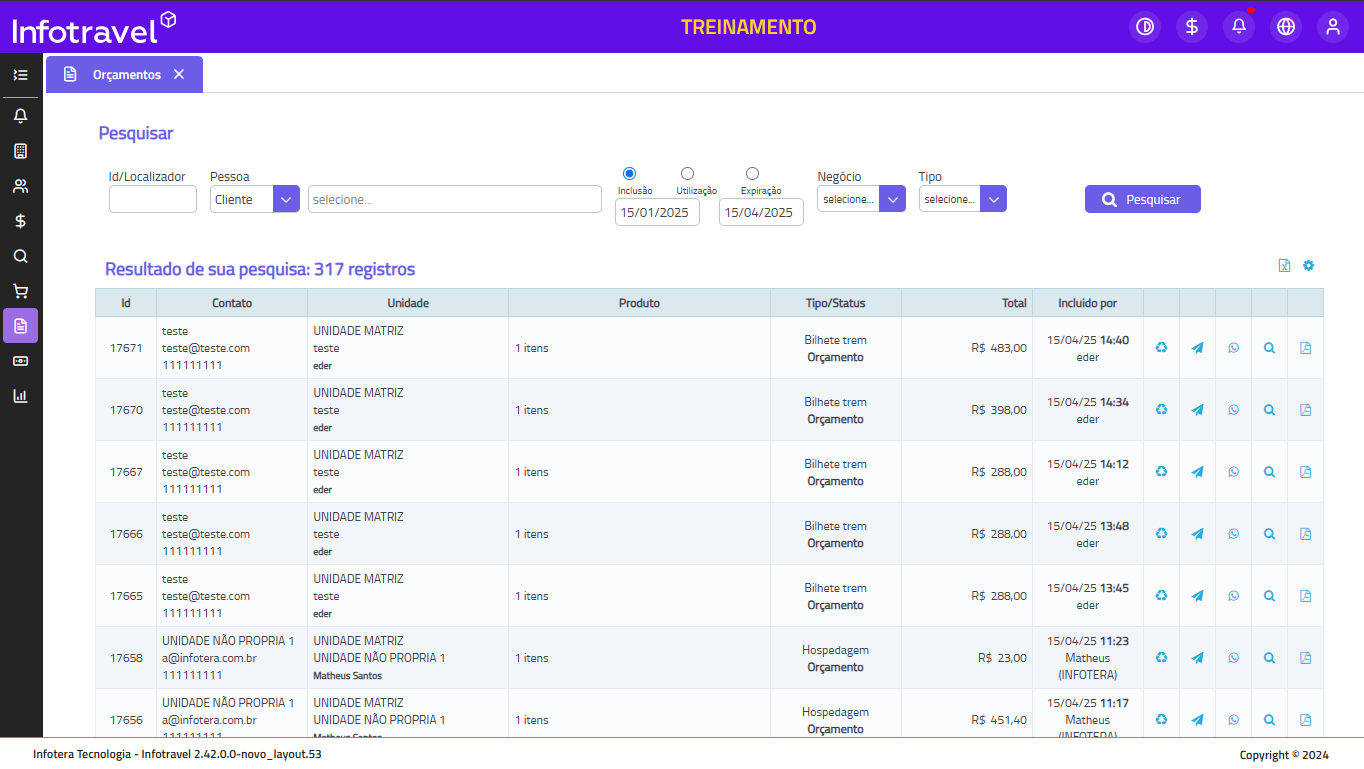The width and height of the screenshot is (1364, 769).
Task: Open the currency dollar icon in header
Action: (1192, 27)
